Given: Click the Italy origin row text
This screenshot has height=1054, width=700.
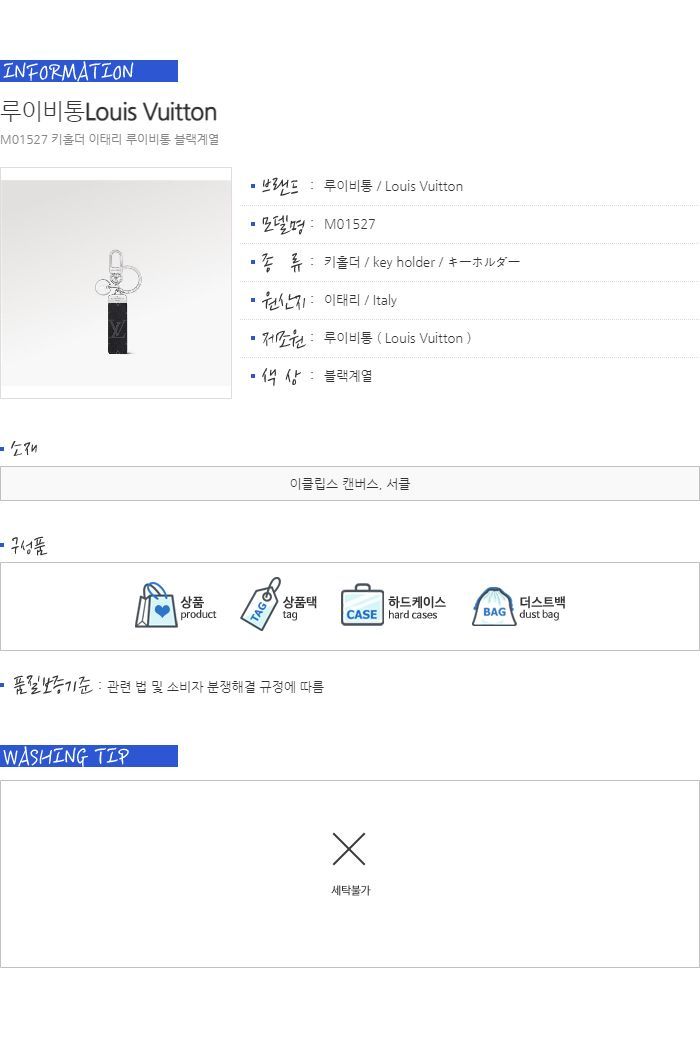Looking at the screenshot, I should pos(360,300).
